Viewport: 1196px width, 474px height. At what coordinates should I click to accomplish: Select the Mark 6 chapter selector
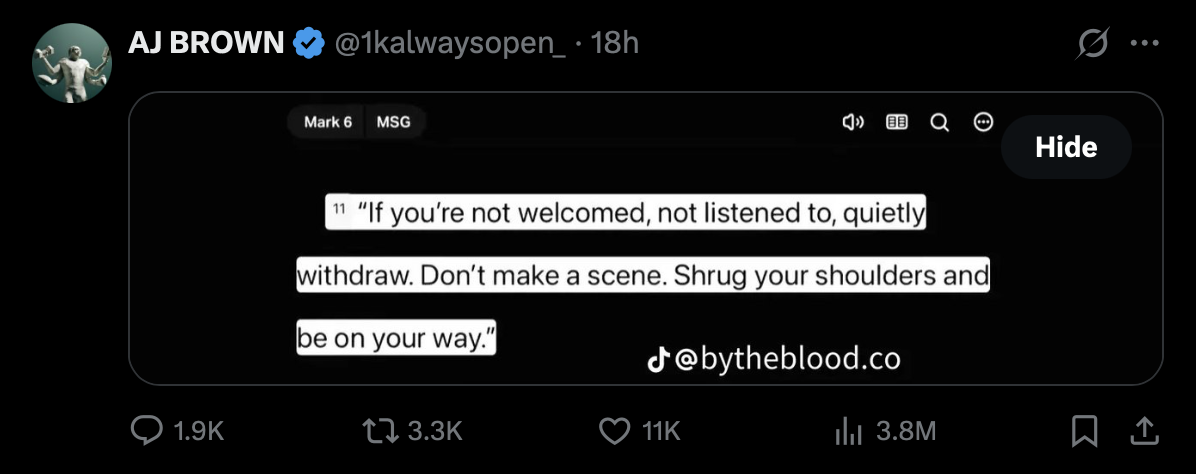(x=327, y=122)
